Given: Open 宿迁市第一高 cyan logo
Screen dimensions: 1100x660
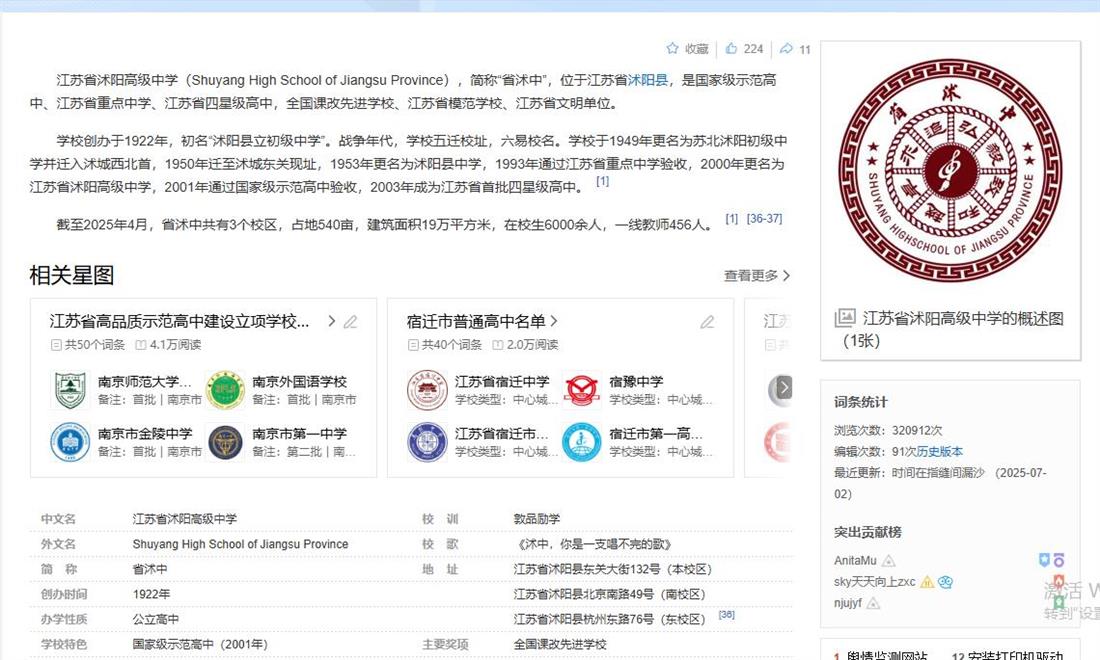Looking at the screenshot, I should click(582, 442).
